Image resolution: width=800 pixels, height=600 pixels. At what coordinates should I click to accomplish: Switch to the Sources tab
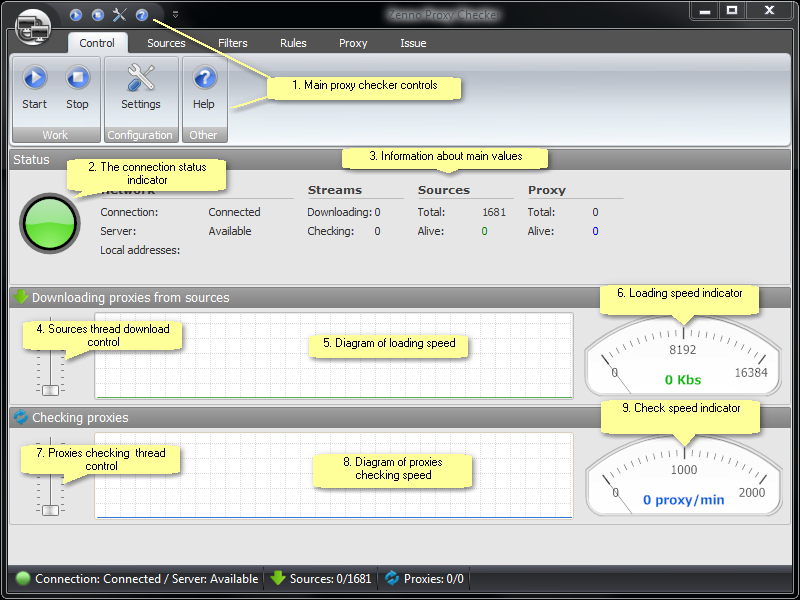coord(166,43)
